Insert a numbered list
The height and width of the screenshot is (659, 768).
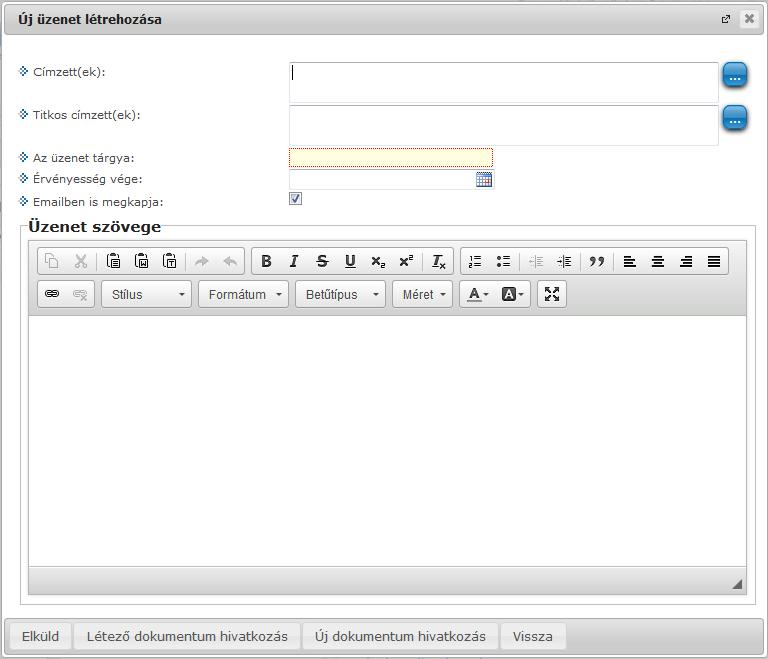(x=475, y=261)
